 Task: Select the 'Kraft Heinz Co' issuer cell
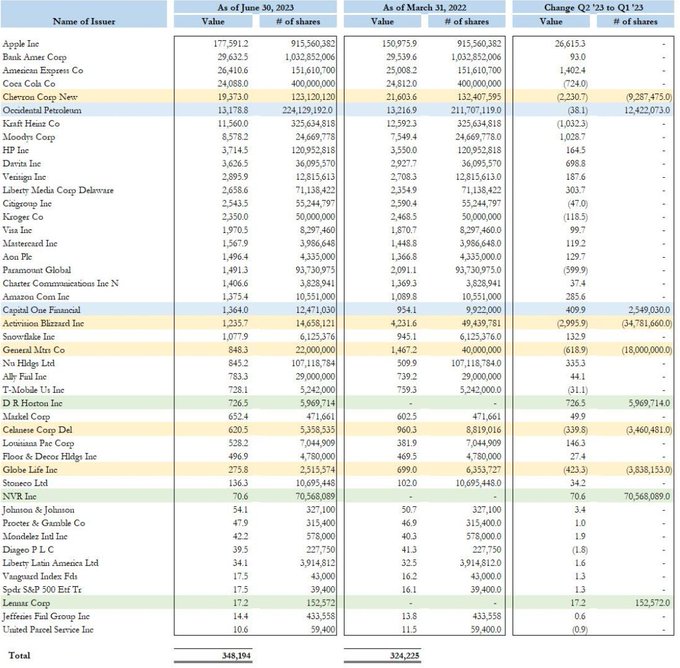point(31,124)
